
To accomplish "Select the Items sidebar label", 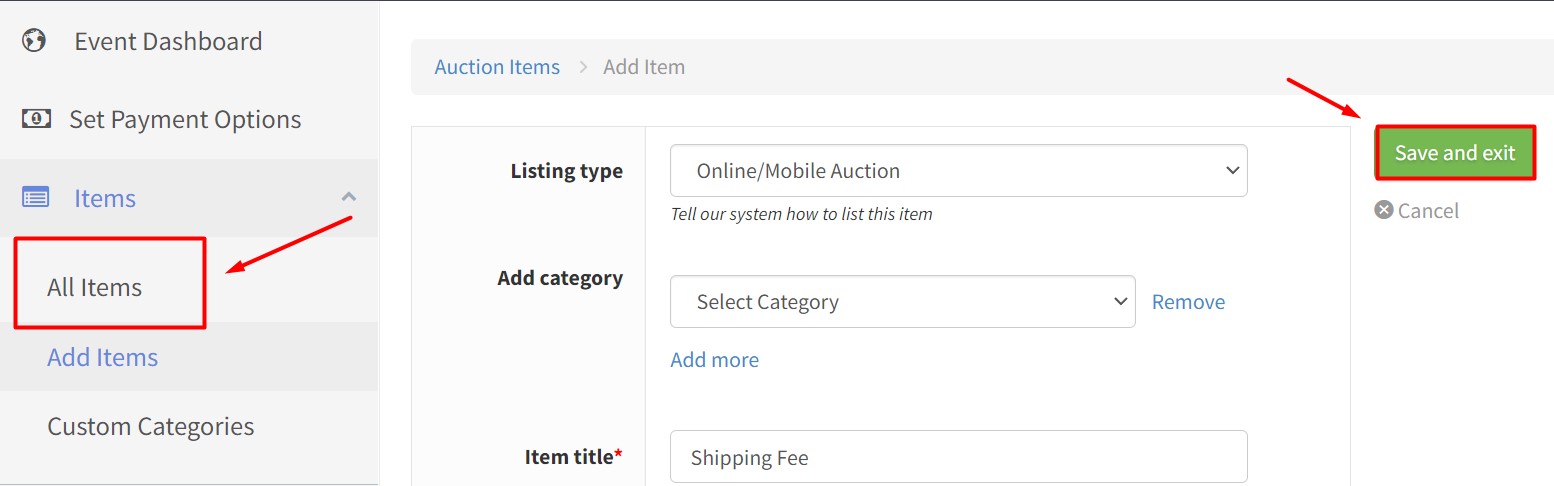I will 105,198.
